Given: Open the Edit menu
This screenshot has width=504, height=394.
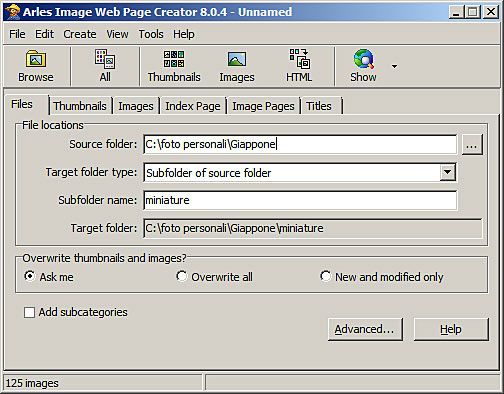Looking at the screenshot, I should (44, 34).
